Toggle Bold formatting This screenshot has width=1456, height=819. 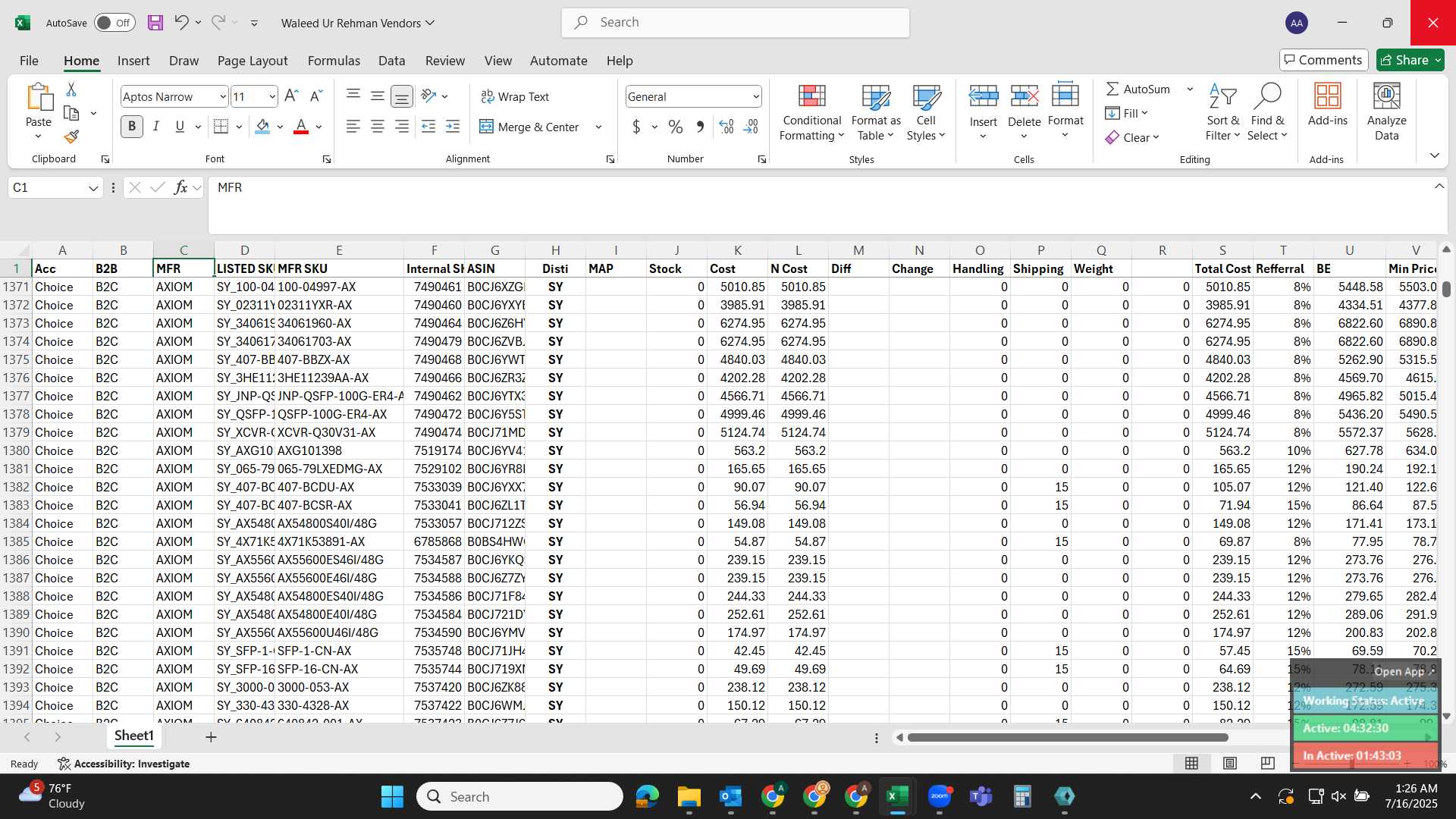coord(132,127)
